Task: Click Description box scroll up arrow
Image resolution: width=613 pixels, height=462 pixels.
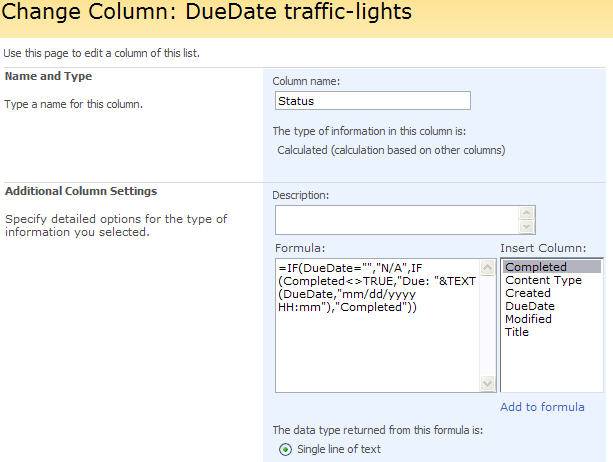Action: pos(526,213)
